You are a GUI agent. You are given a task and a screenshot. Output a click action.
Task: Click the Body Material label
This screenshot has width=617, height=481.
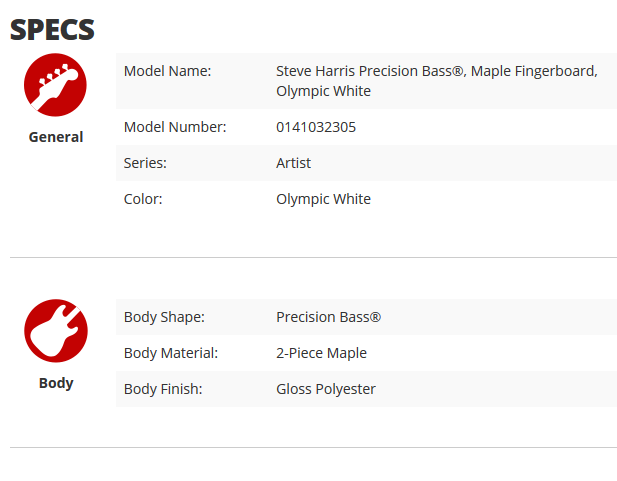click(x=171, y=353)
